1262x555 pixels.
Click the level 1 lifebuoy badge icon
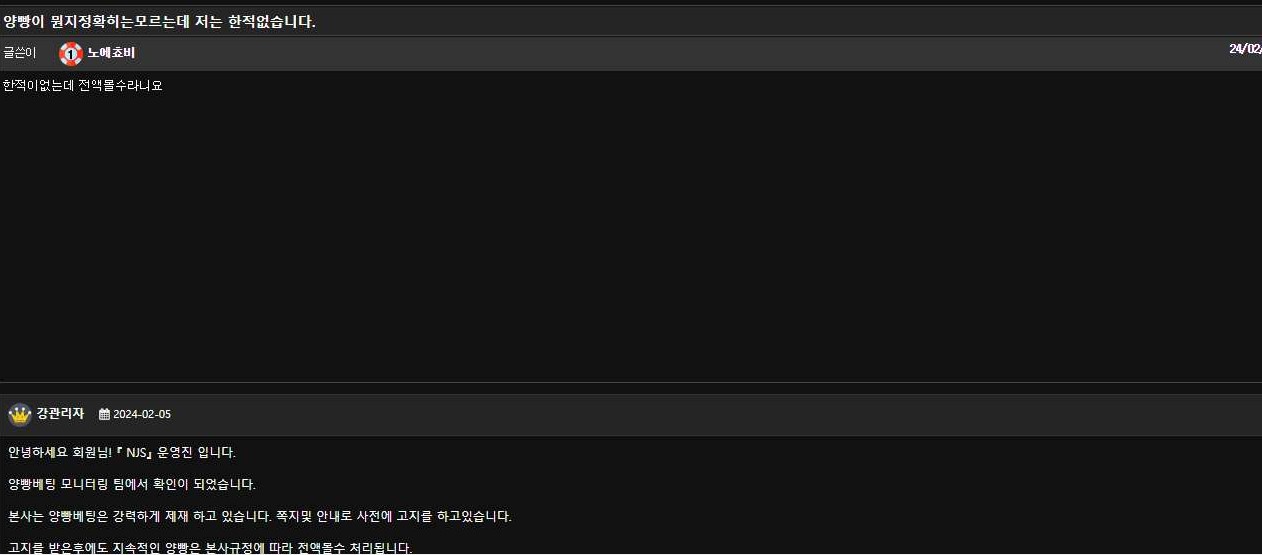click(x=70, y=54)
